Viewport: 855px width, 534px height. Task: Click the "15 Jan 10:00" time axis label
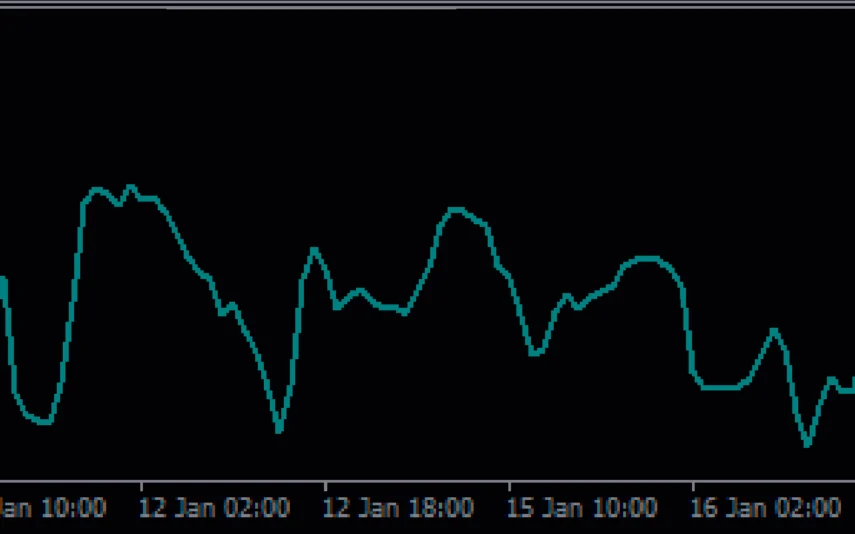583,508
